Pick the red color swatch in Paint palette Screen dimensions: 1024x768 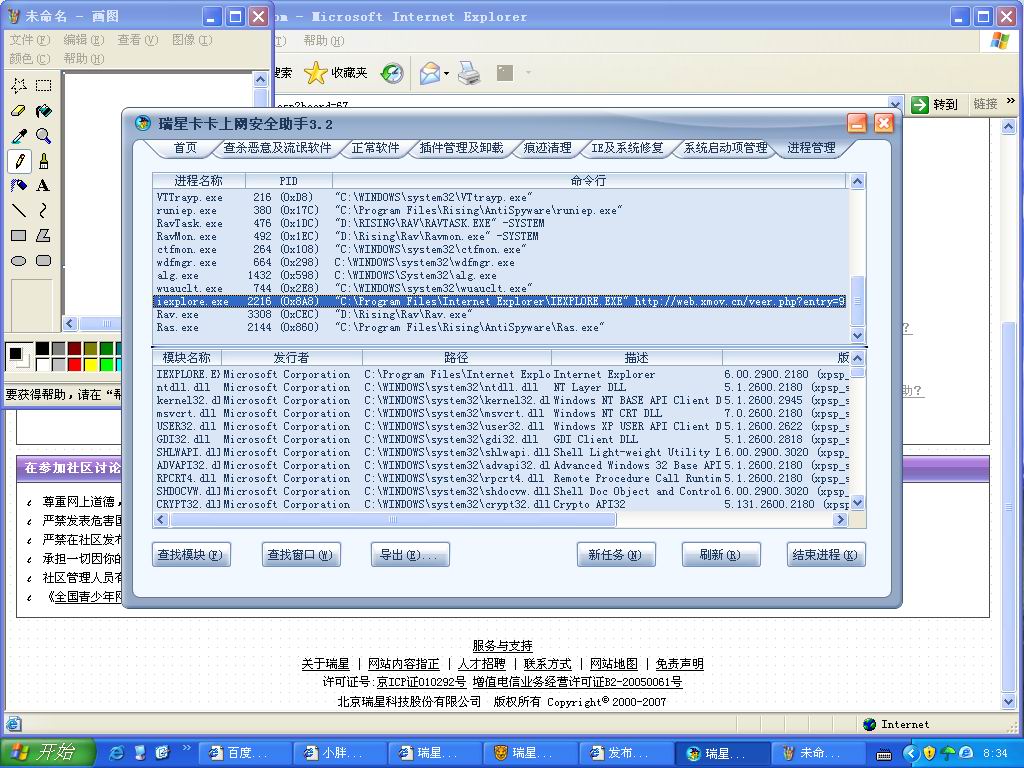coord(74,364)
